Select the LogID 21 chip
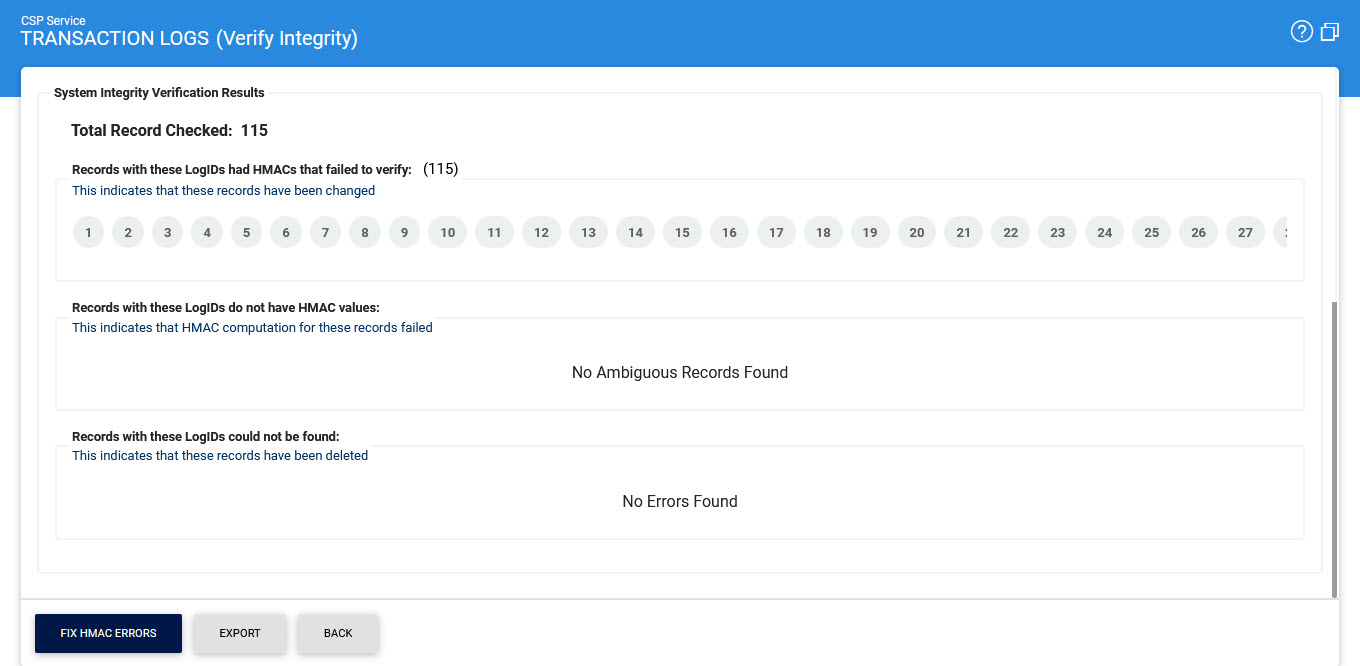1360x666 pixels. 963,233
